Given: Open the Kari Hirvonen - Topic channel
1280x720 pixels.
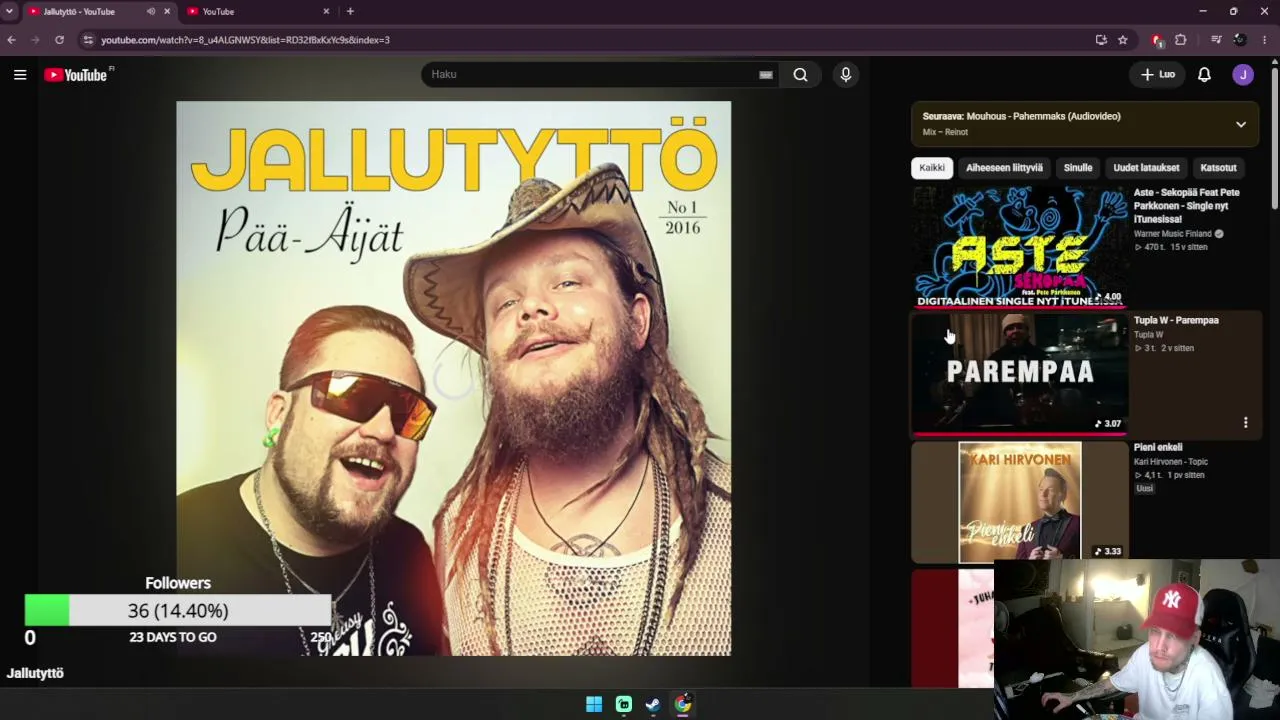Looking at the screenshot, I should (x=1171, y=462).
